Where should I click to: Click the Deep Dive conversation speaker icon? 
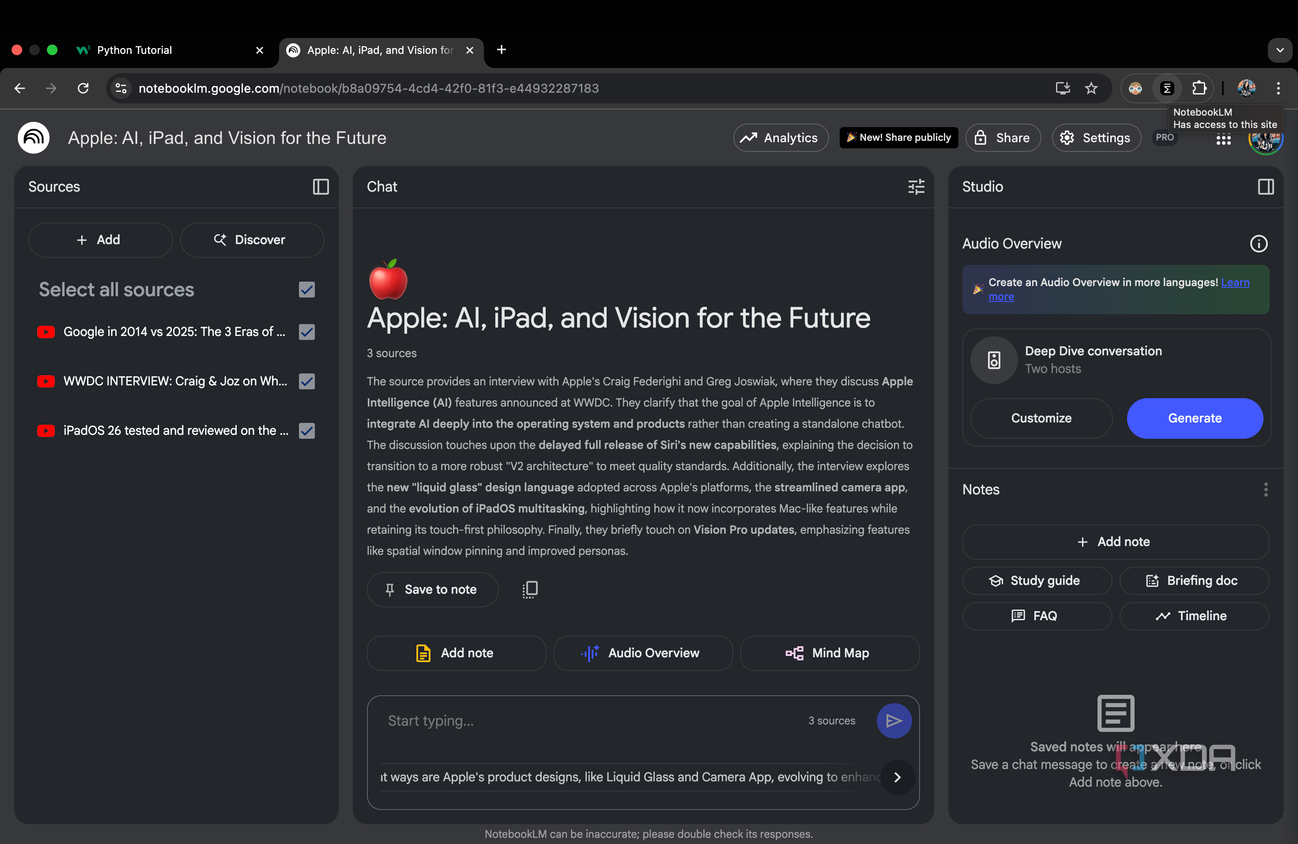coord(994,361)
